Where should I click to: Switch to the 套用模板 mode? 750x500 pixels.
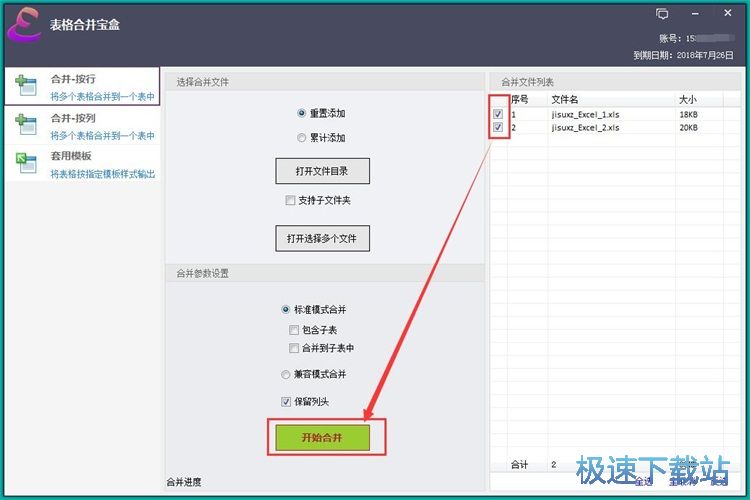[x=82, y=163]
